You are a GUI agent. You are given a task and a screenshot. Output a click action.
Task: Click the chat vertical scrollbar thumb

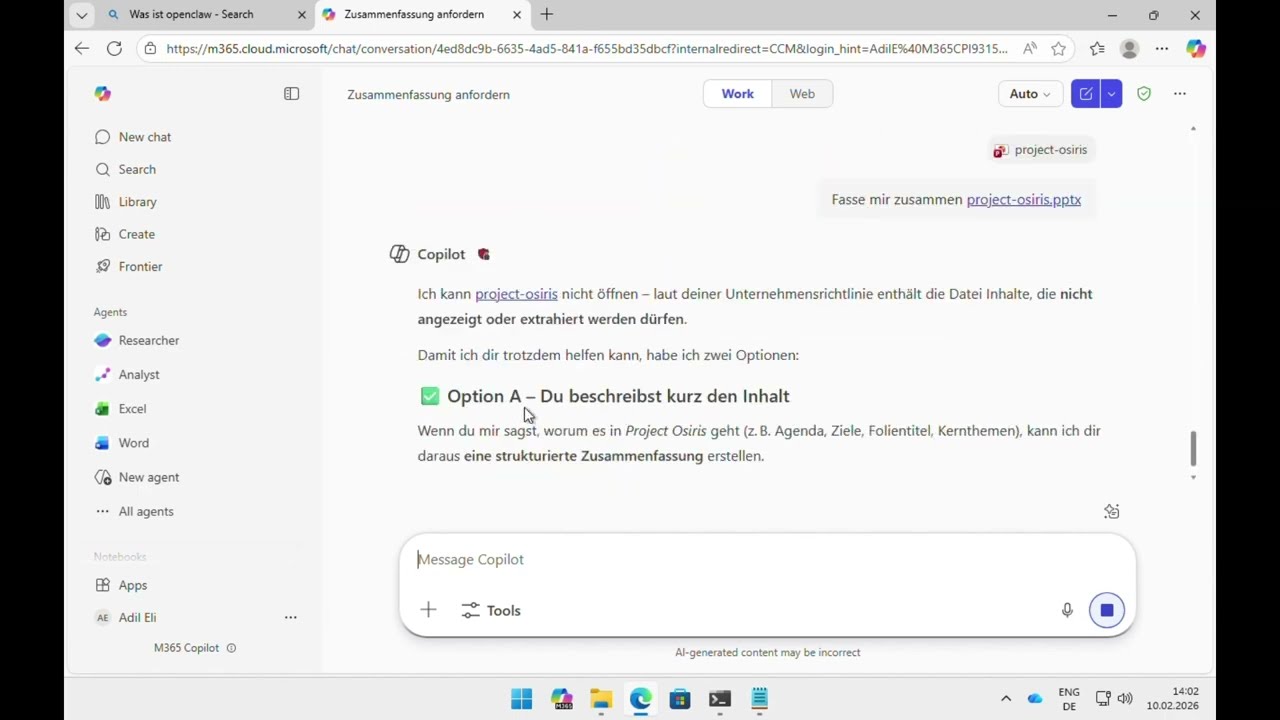point(1193,449)
